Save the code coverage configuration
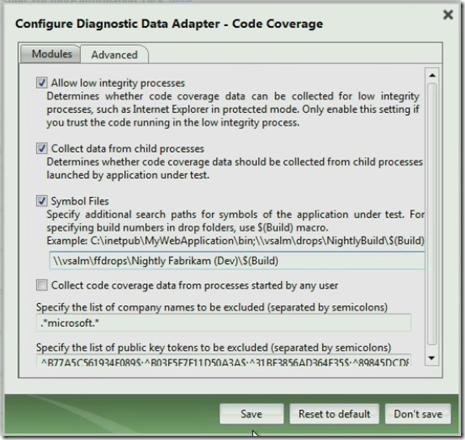465x440 pixels. 251,414
